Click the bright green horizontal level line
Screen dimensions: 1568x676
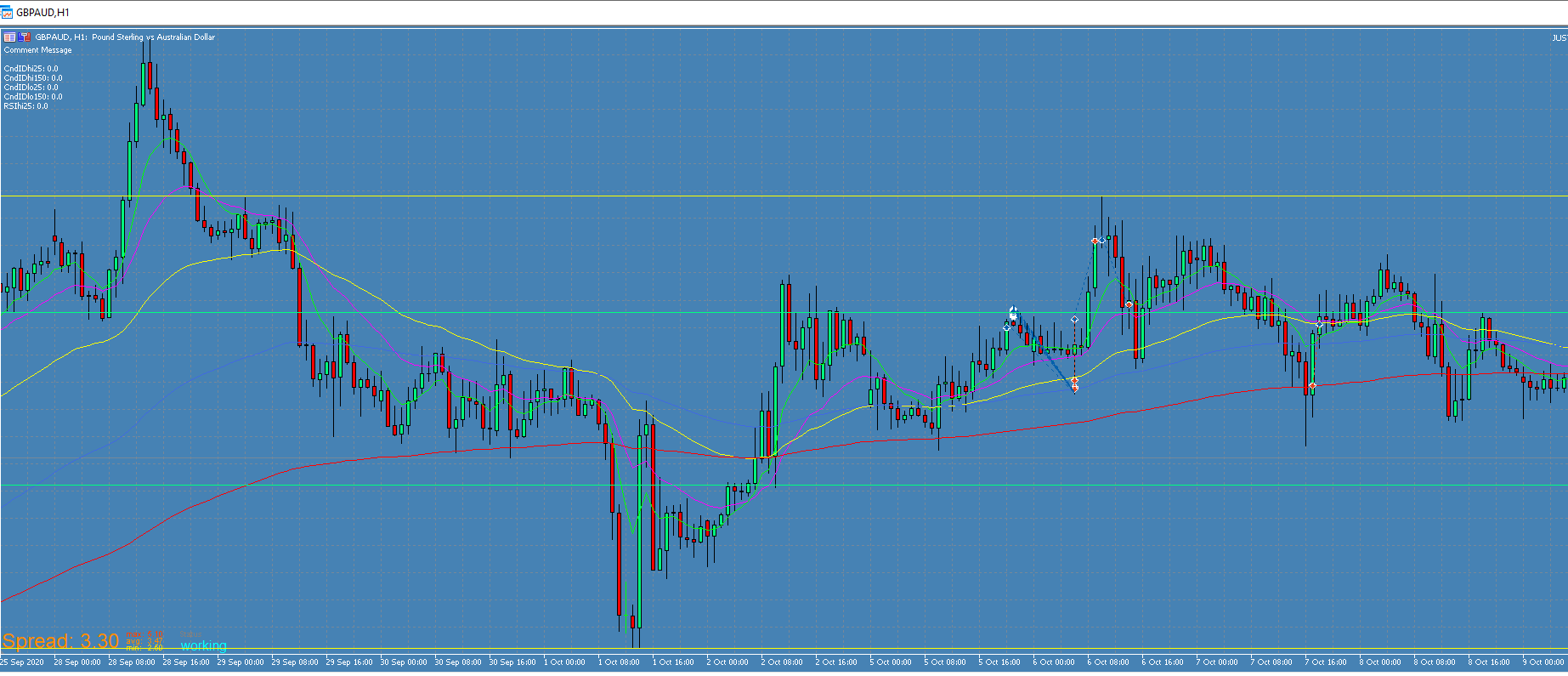pyautogui.click(x=784, y=486)
